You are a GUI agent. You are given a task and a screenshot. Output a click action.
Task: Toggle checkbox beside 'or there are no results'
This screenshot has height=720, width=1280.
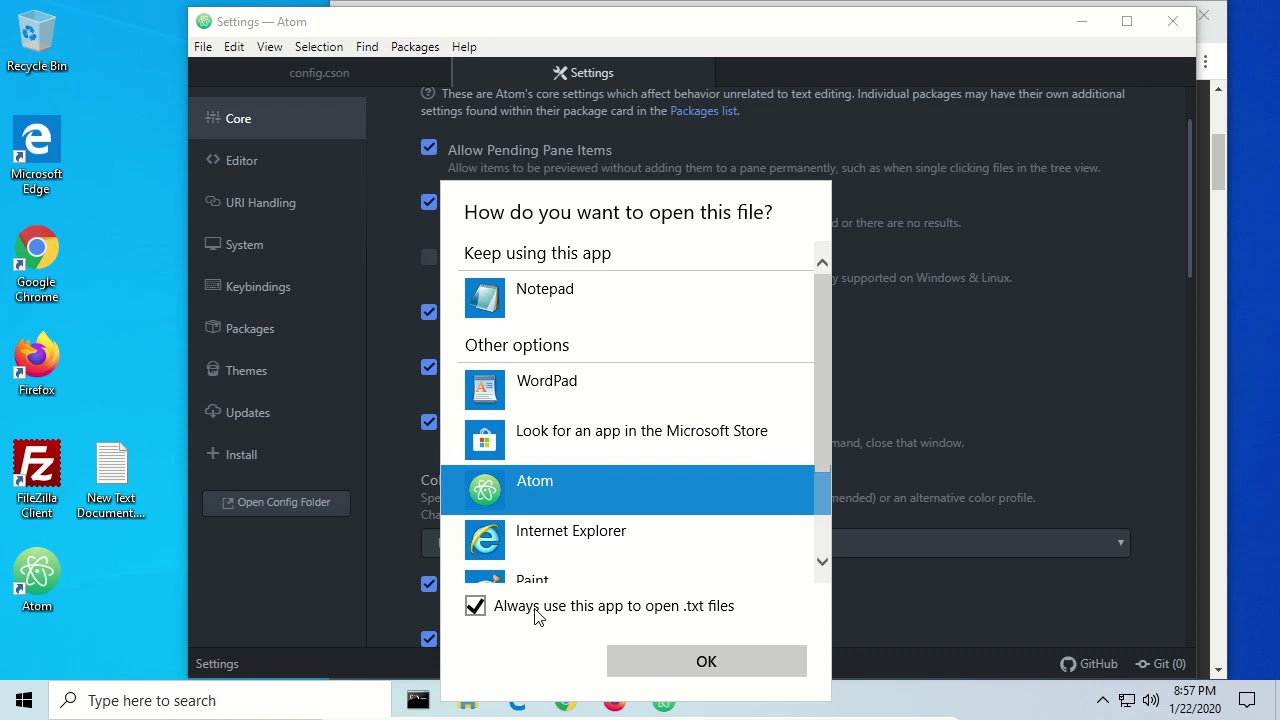[x=429, y=202]
